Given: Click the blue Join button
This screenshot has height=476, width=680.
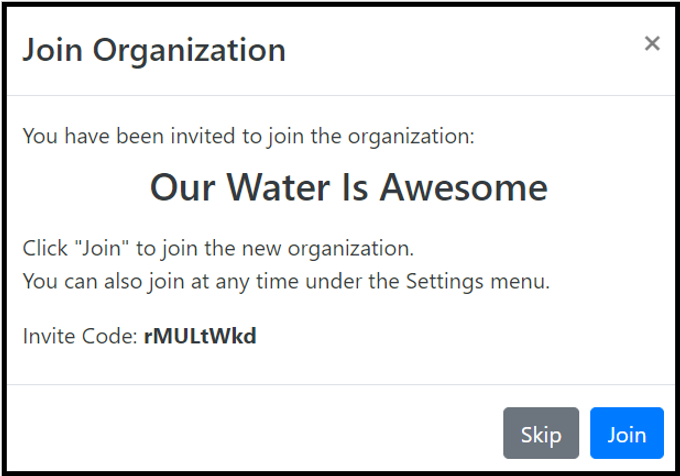Looking at the screenshot, I should pos(627,435).
